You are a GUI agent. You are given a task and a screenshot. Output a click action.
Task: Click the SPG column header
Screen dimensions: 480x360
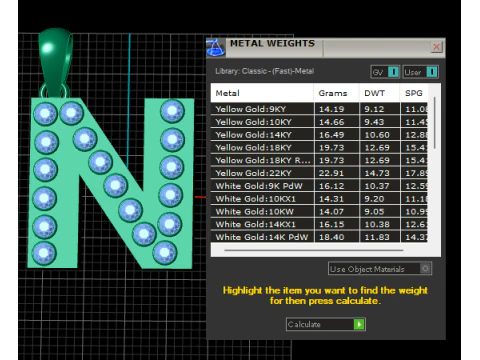pos(414,93)
